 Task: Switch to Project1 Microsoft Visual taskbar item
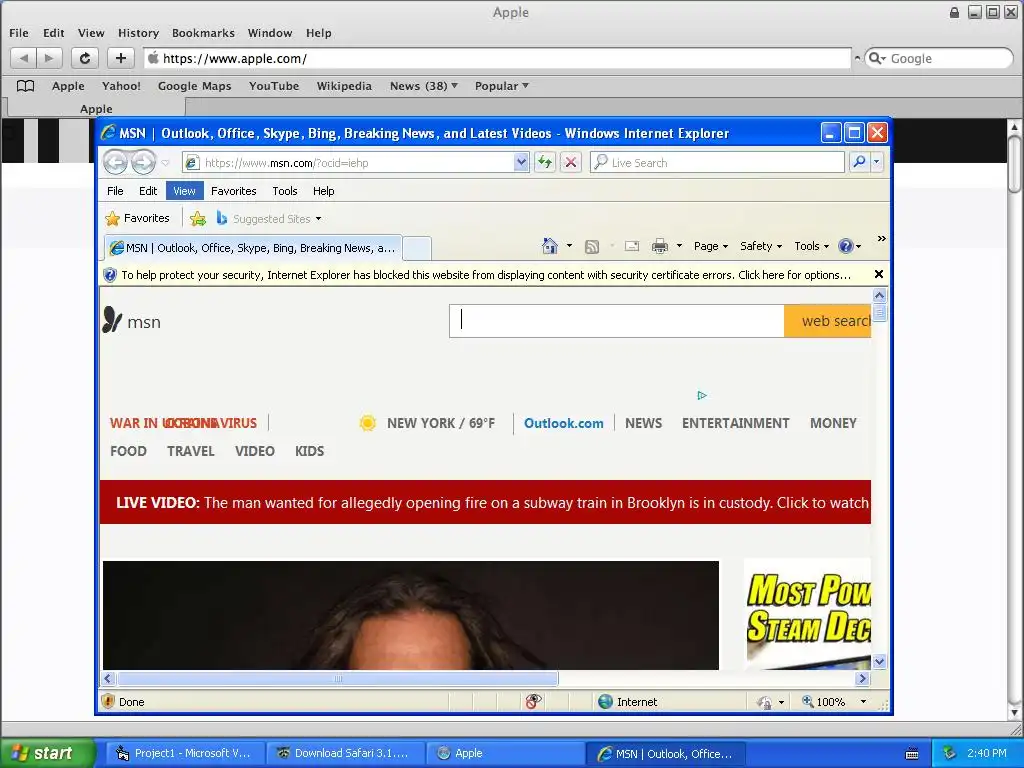185,753
